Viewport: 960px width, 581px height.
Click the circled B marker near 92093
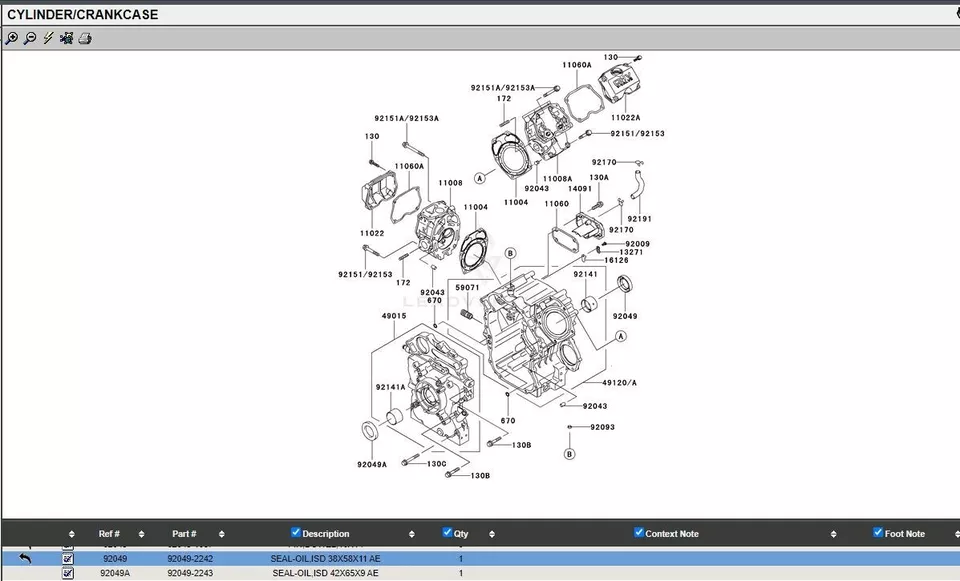click(x=569, y=454)
